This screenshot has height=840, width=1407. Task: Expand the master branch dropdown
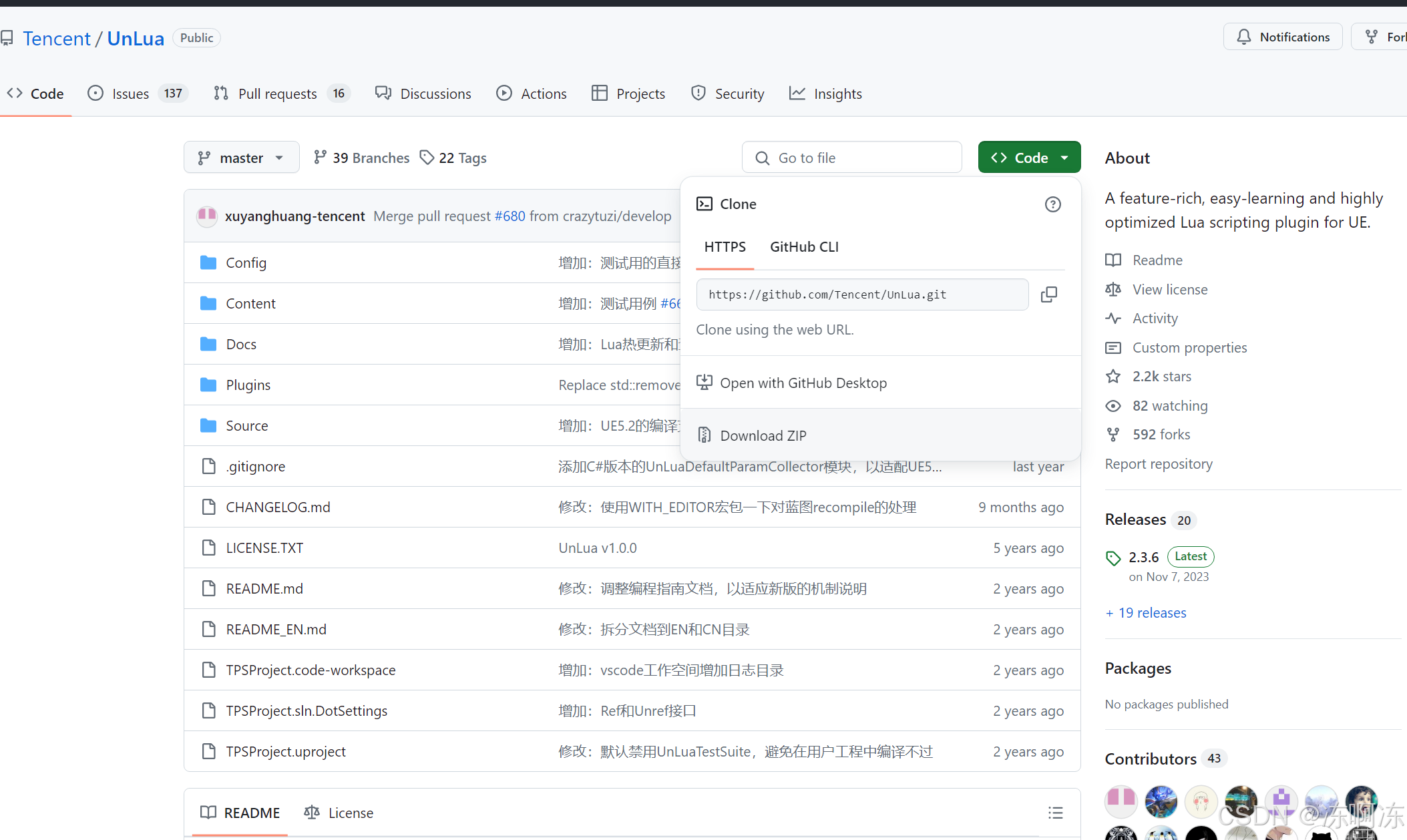click(241, 158)
